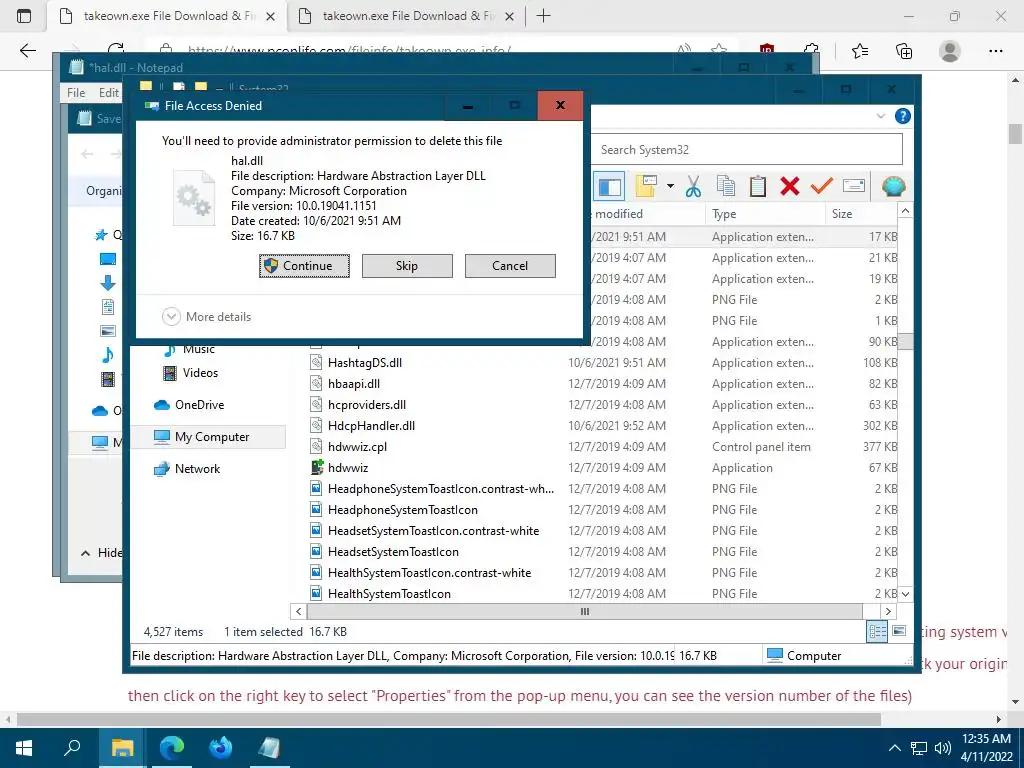Screen dimensions: 1024x768
Task: Select the HealthSystemToastIcon file
Action: tap(389, 594)
